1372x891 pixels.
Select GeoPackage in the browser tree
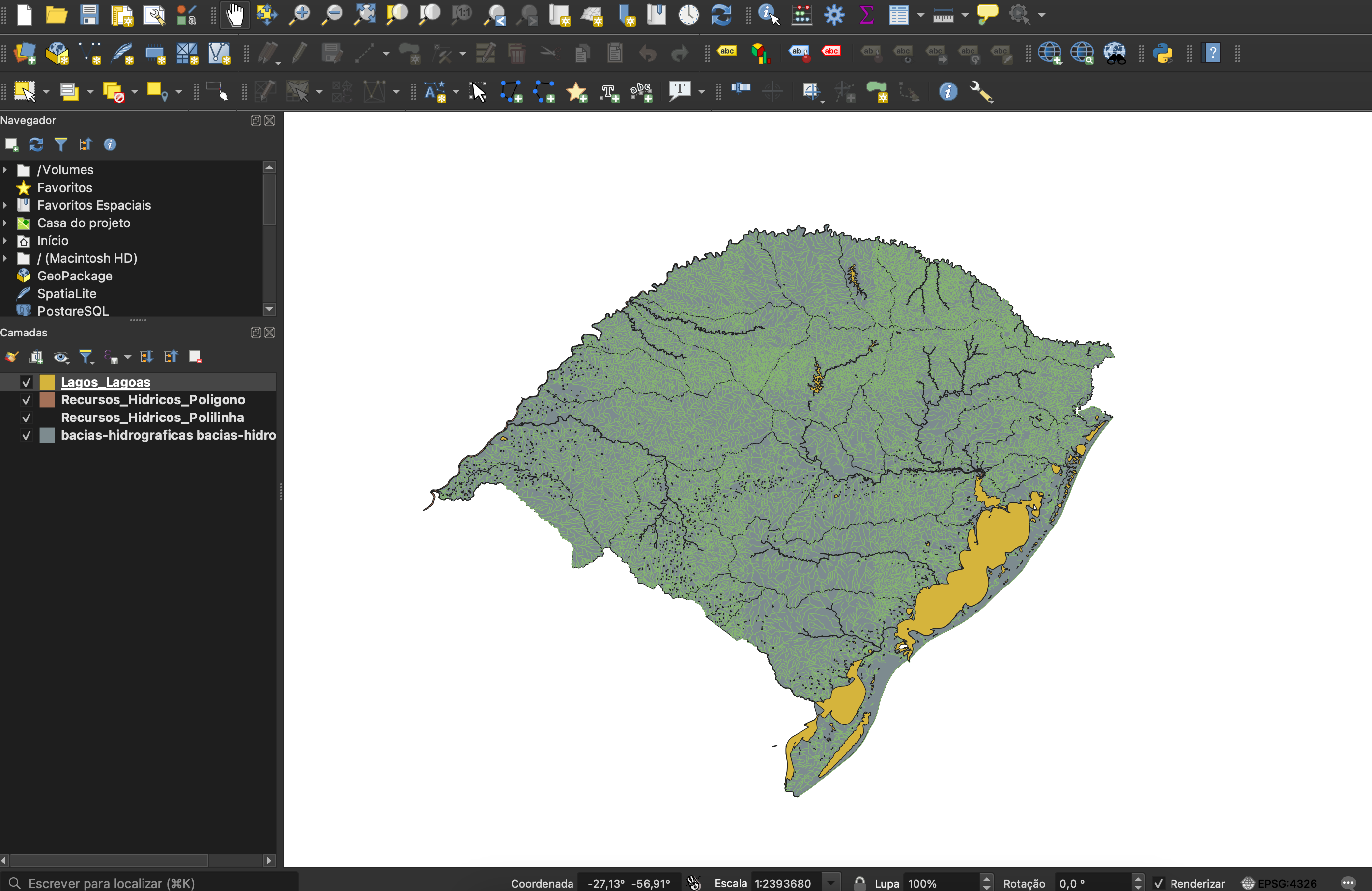[74, 276]
